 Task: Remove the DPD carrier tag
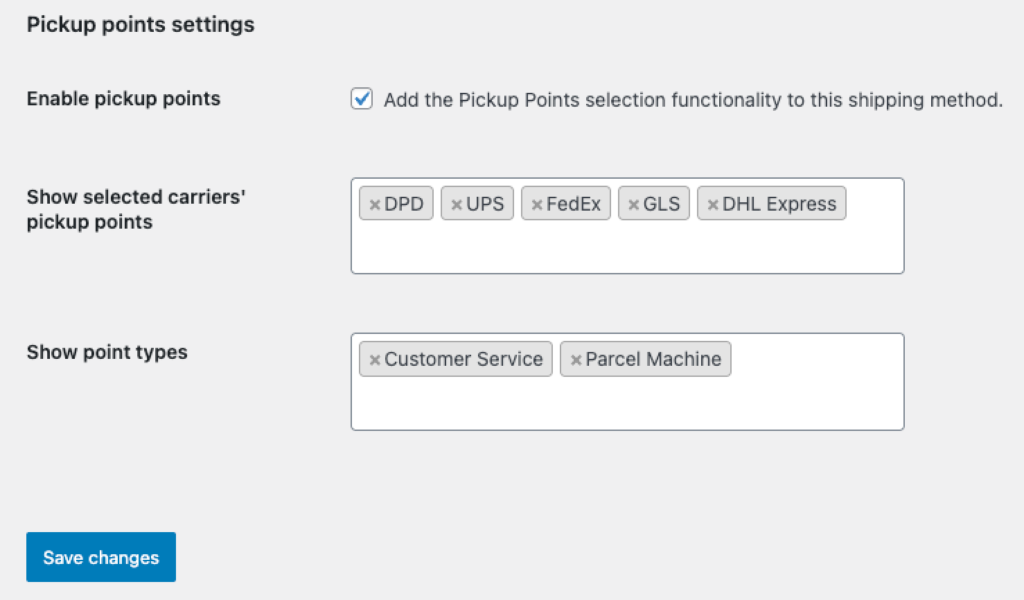coord(374,205)
